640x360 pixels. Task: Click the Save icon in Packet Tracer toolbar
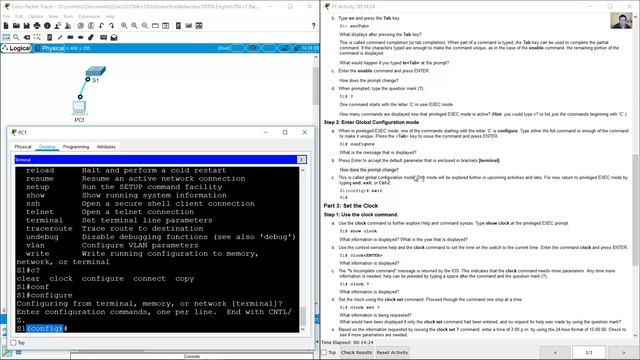pyautogui.click(x=27, y=26)
